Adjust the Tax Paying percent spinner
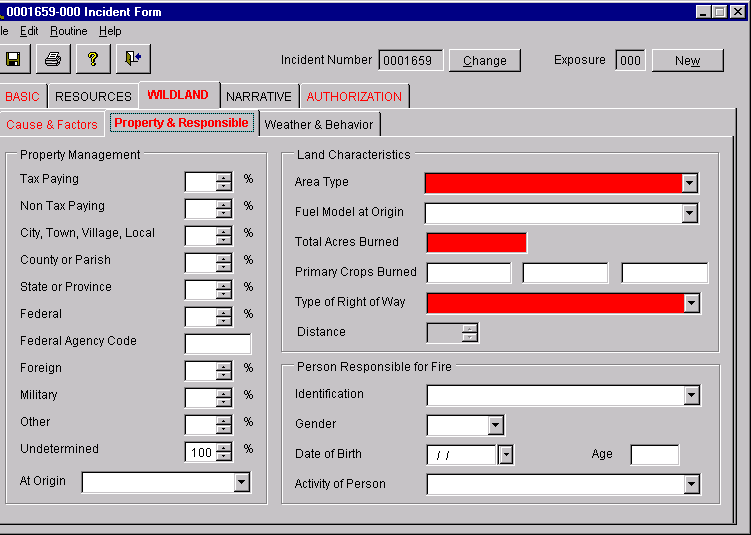751x535 pixels. [224, 182]
